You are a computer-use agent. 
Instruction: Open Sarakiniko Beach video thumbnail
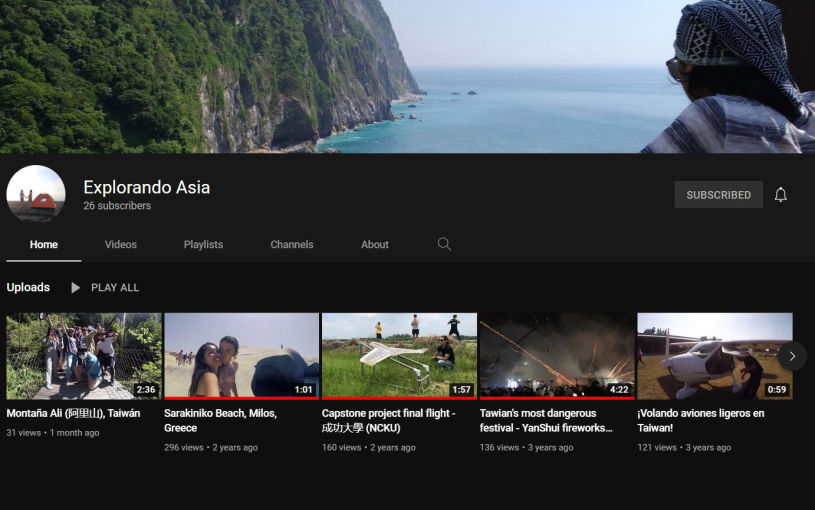[242, 356]
